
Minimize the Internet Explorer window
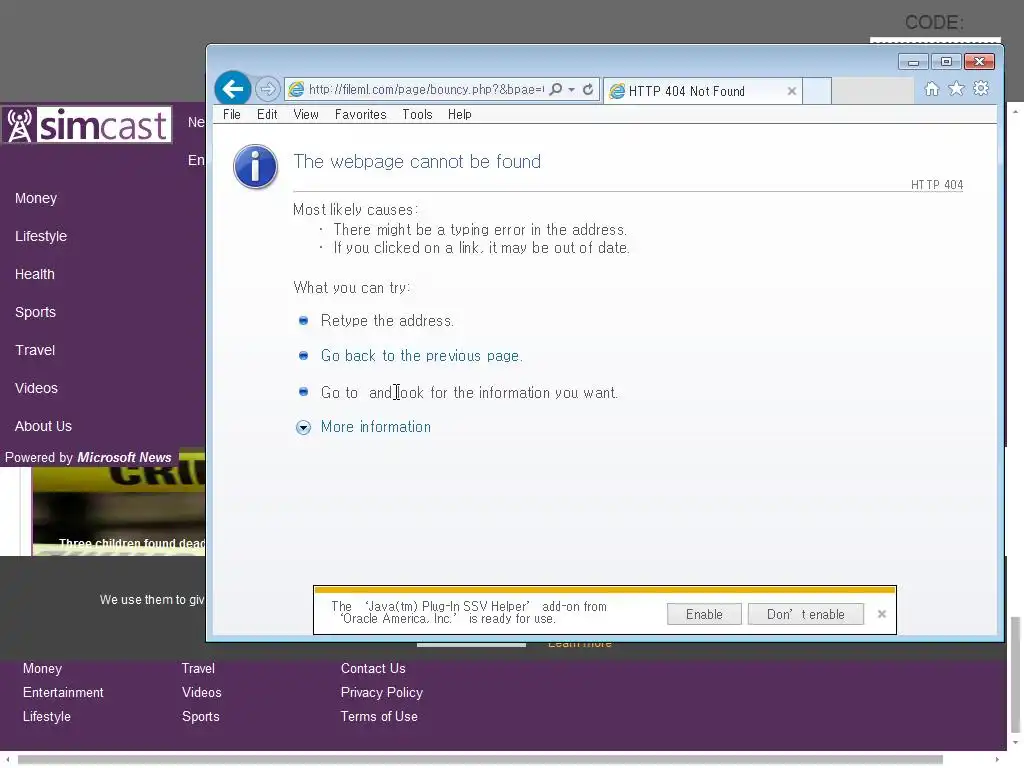point(913,62)
